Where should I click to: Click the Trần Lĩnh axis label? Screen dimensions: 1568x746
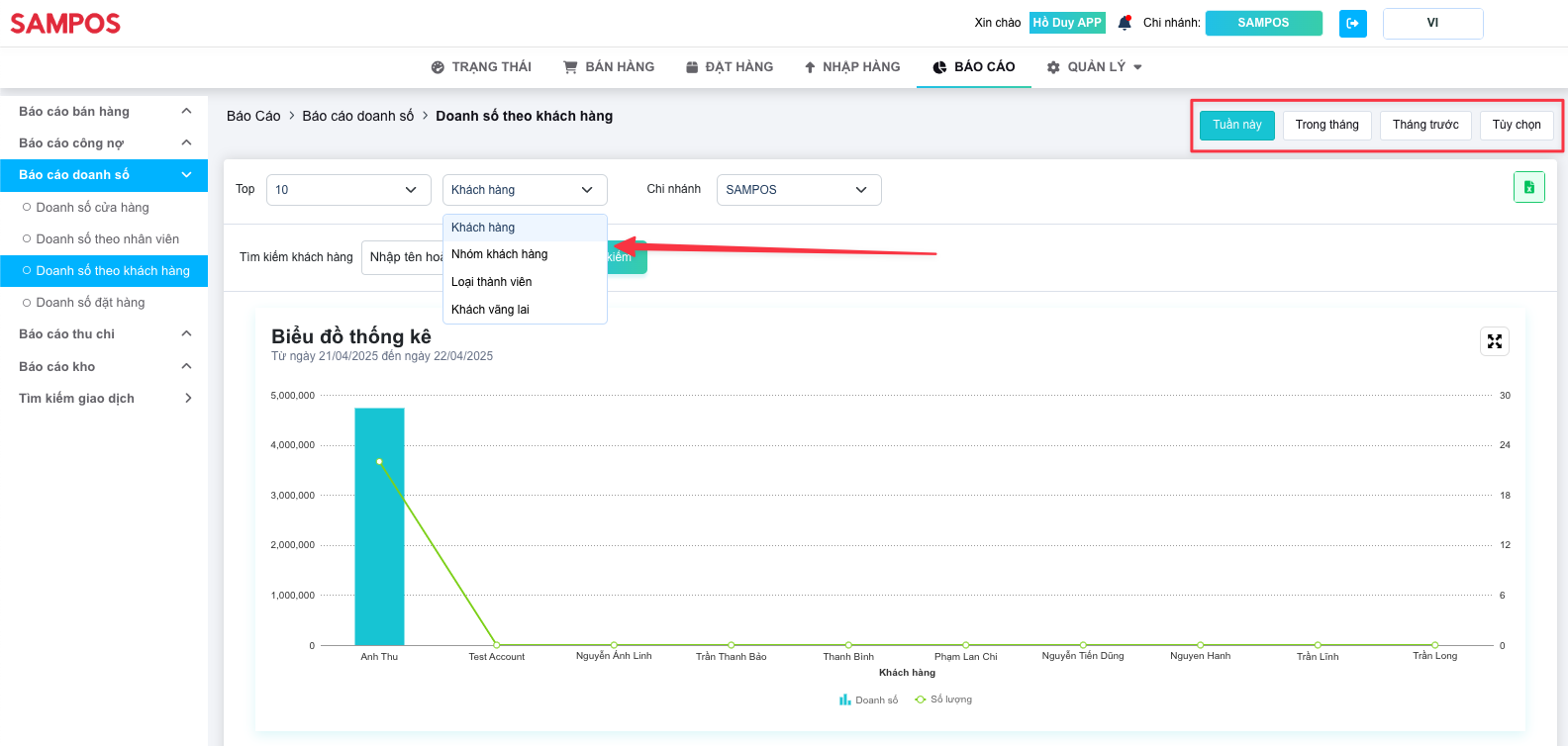coord(1318,657)
